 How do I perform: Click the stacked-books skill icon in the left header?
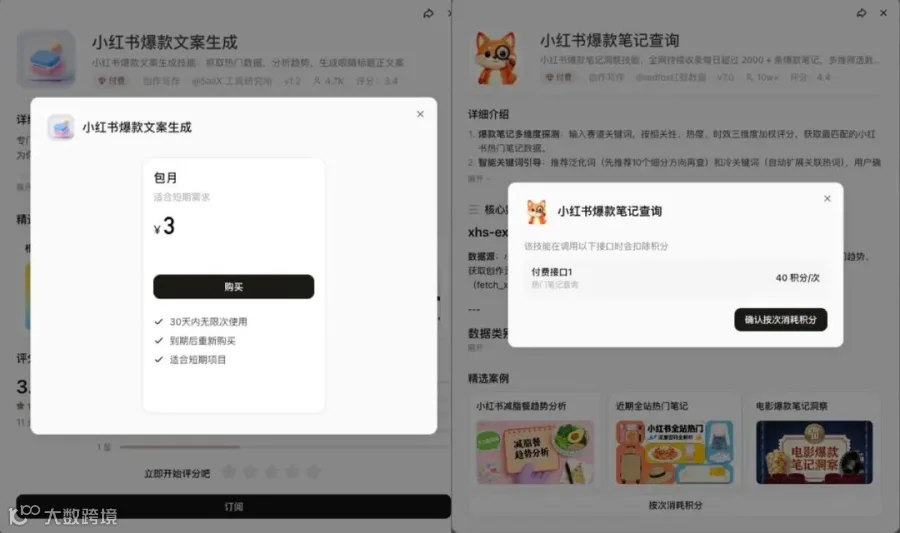(x=46, y=59)
